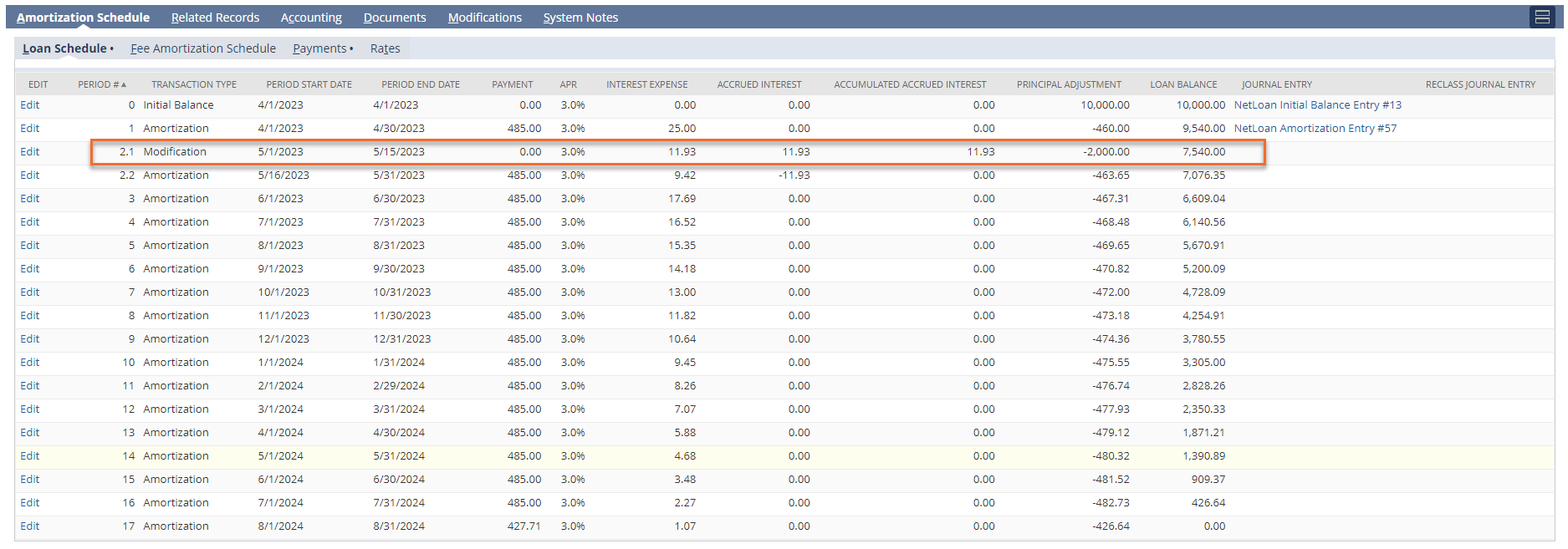Click the layout toggle icon at top right
Viewport: 1568px width, 549px height.
point(1542,17)
